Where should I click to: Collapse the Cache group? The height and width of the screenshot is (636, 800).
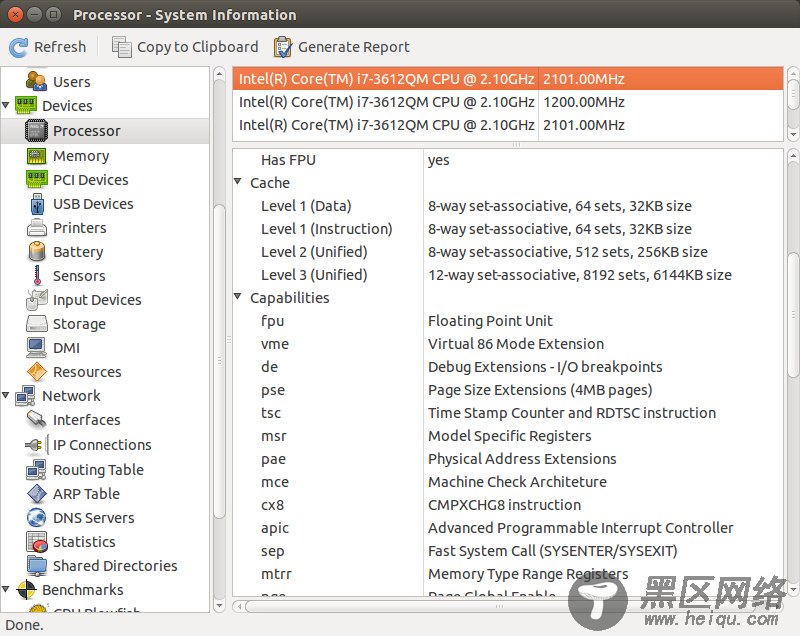pos(238,182)
